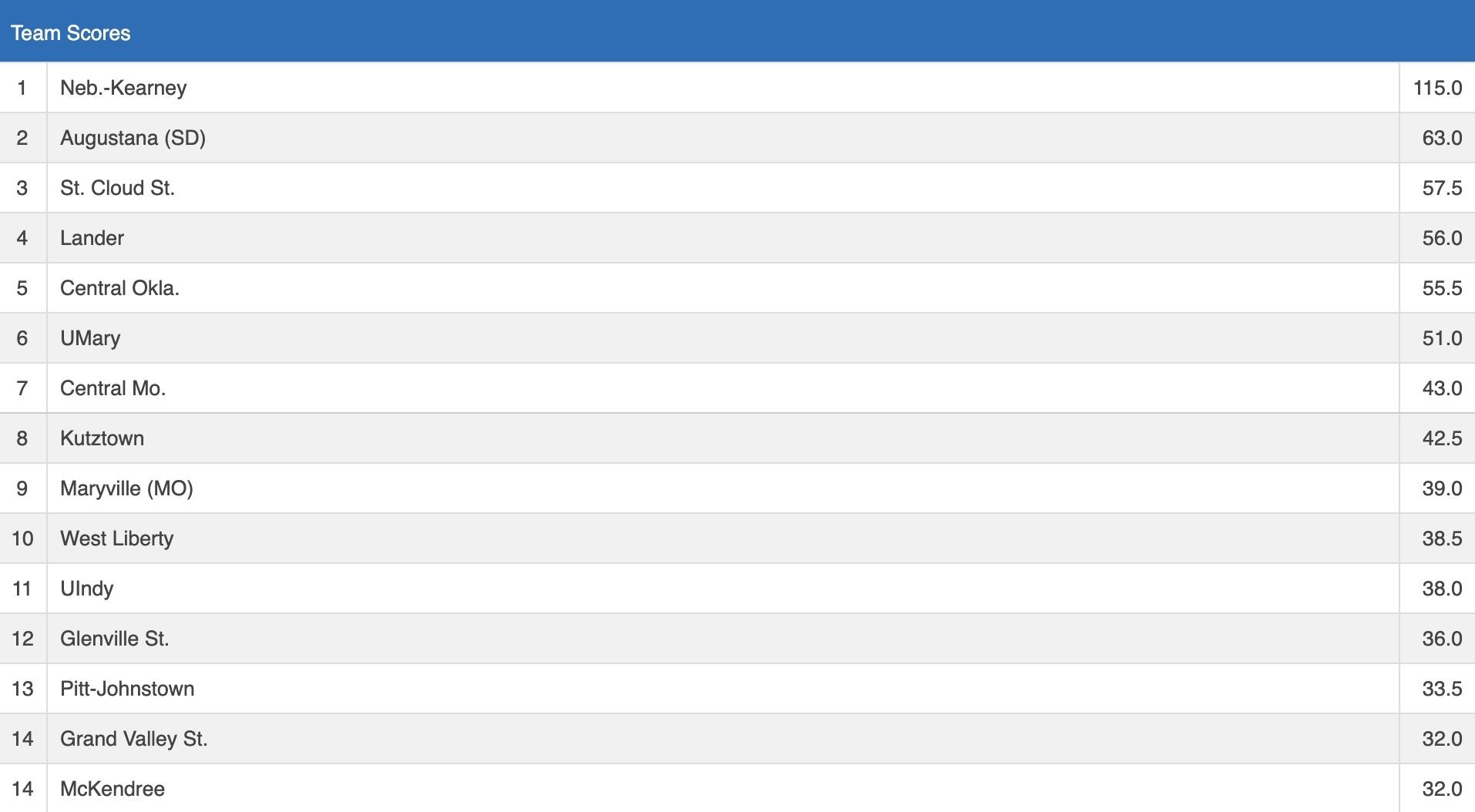Screen dimensions: 1475x812
Task: Click the UIndy team entry
Action: (x=86, y=589)
